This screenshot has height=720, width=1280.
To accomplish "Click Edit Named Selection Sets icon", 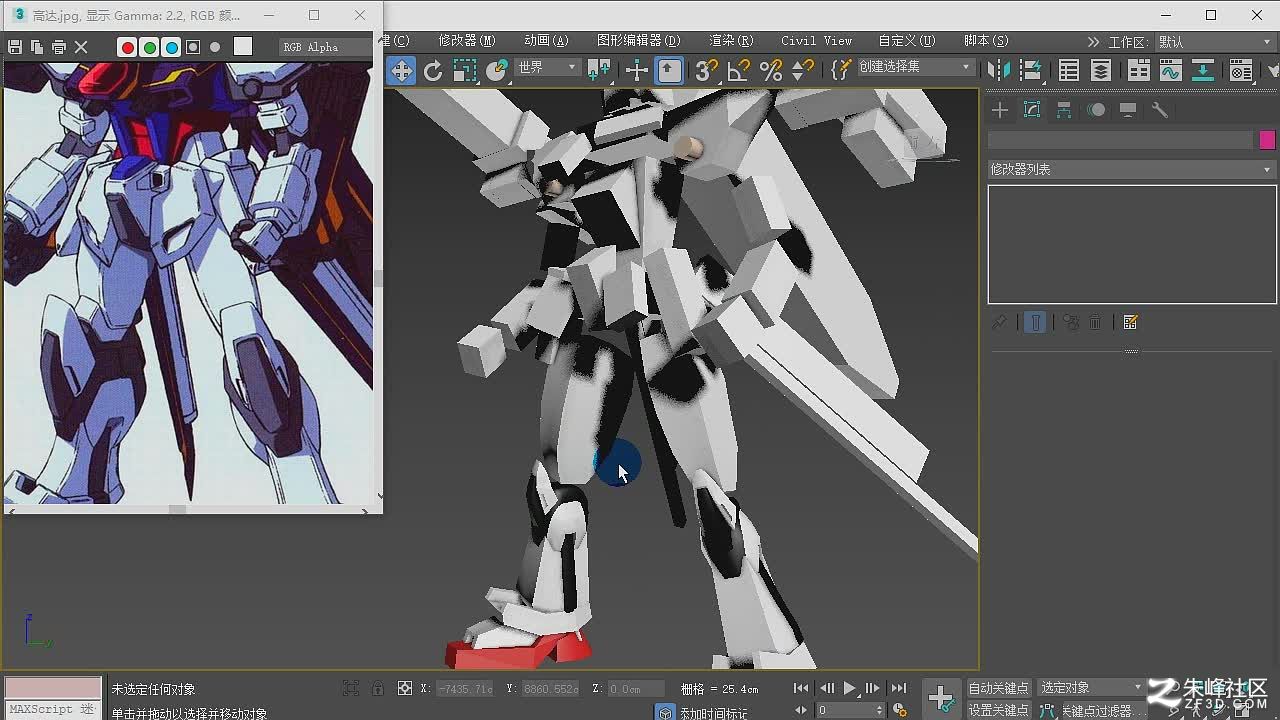I will pyautogui.click(x=840, y=70).
